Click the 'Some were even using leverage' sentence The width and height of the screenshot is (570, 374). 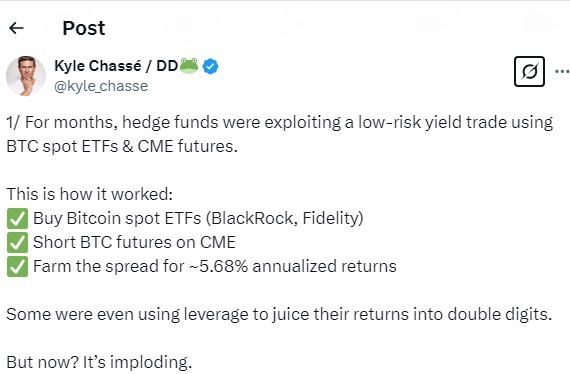point(279,314)
